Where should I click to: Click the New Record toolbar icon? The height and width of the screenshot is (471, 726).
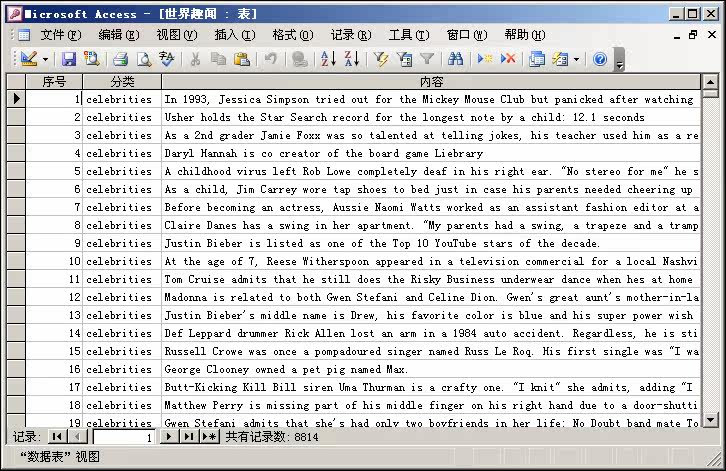(485, 59)
